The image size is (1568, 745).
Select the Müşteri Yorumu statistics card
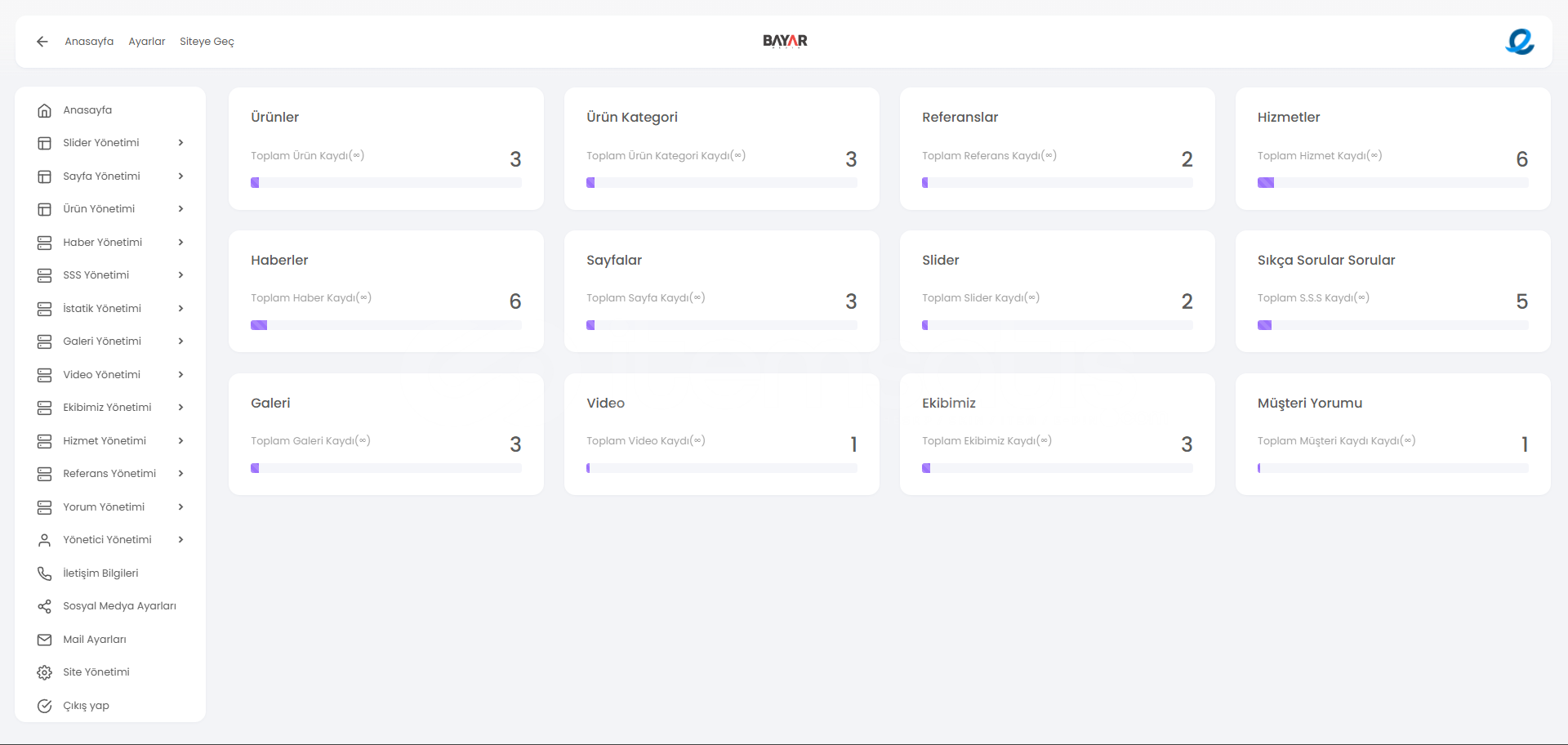pyautogui.click(x=1392, y=434)
